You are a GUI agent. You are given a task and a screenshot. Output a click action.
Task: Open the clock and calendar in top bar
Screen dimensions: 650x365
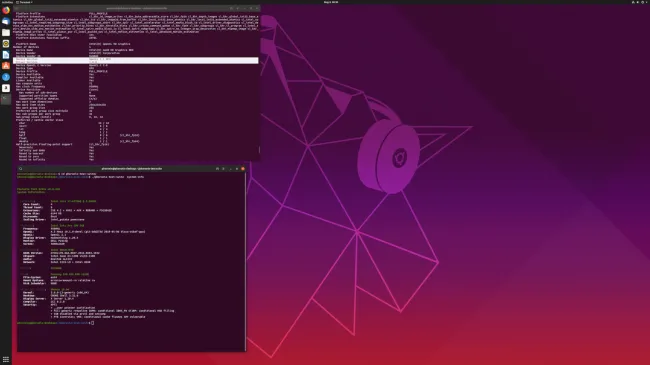pos(331,2)
